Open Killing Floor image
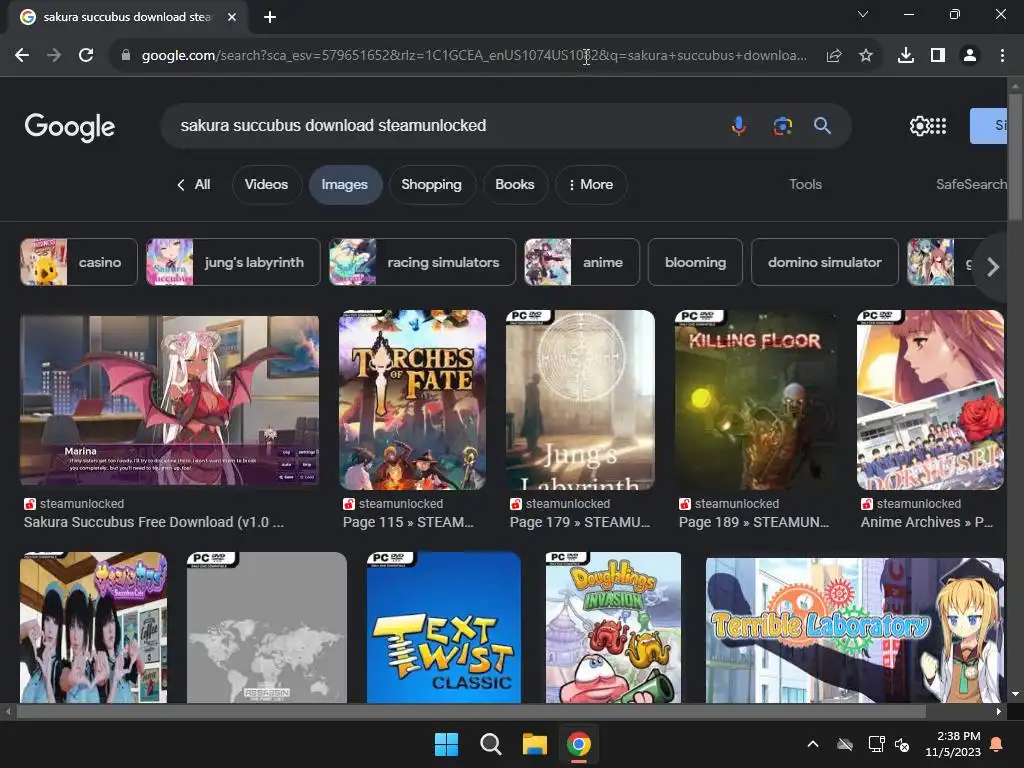The height and width of the screenshot is (768, 1024). 755,400
